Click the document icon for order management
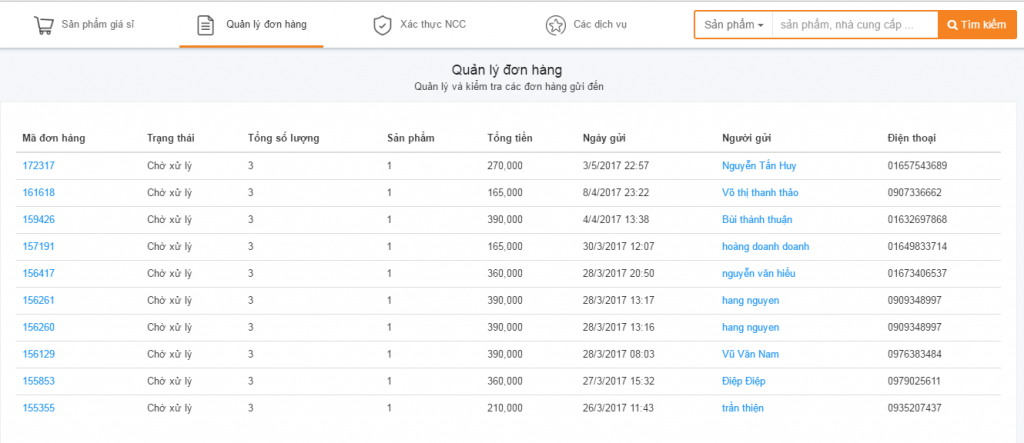Screen dimensions: 1024x443 (205, 25)
